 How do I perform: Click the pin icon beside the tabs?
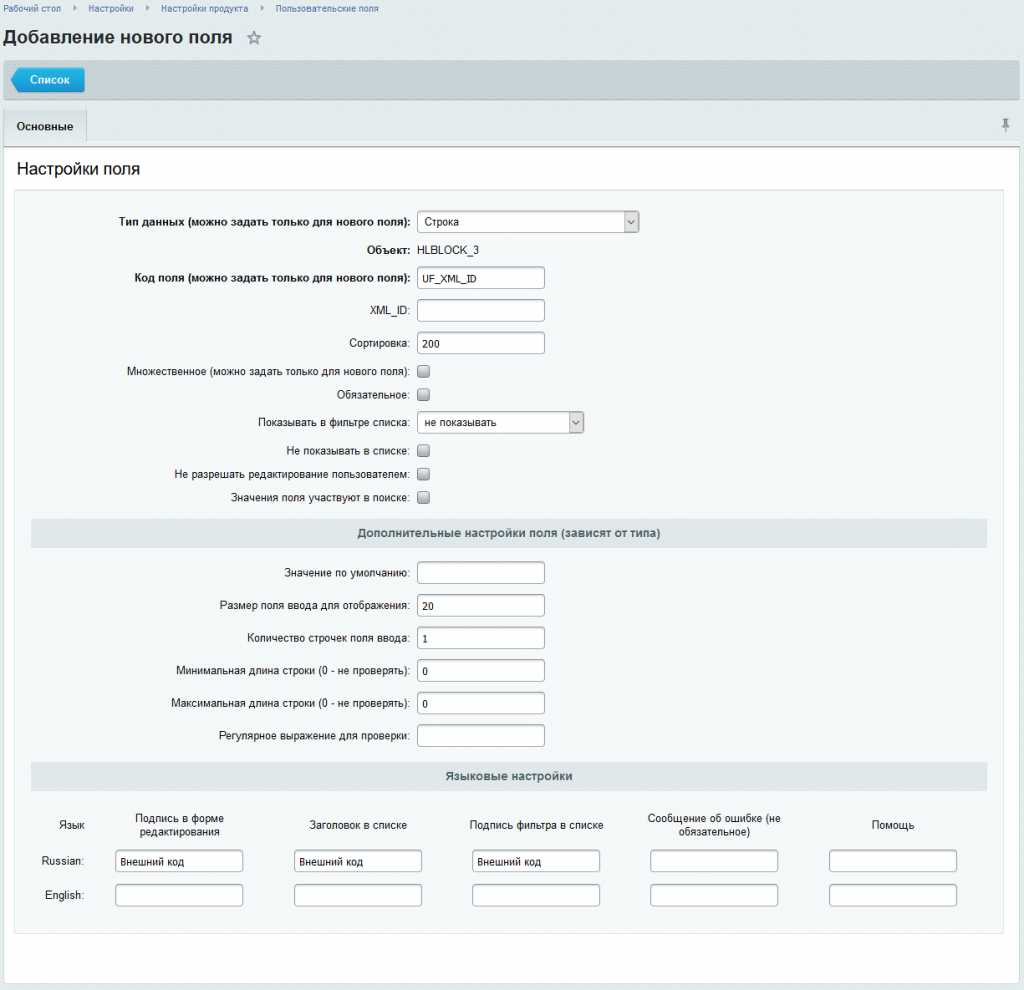(x=1005, y=125)
